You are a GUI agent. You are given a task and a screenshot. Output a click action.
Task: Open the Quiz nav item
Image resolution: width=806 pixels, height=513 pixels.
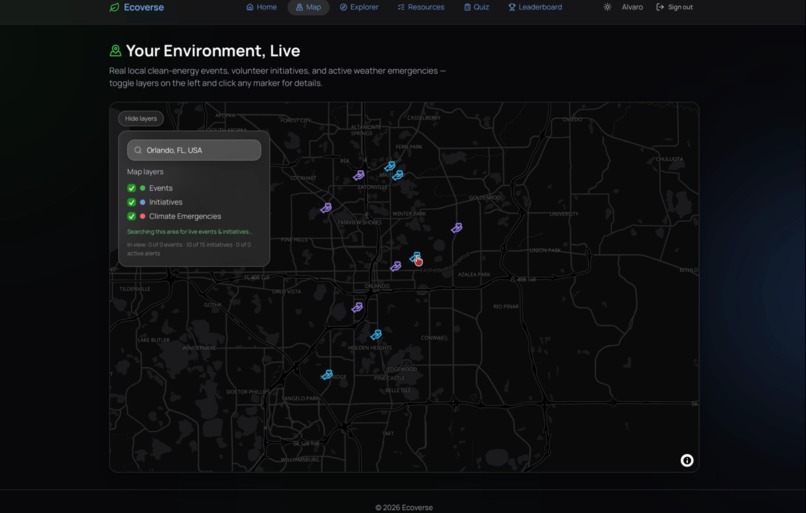click(x=477, y=7)
